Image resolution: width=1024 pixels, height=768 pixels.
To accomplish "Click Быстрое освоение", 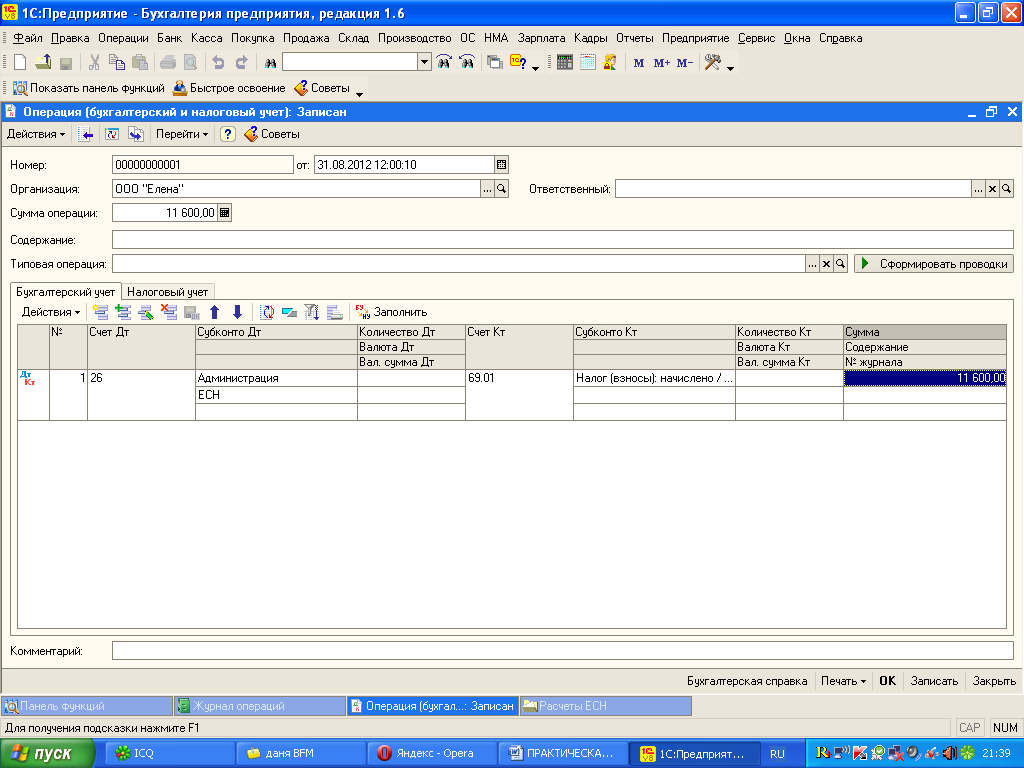I will 229,88.
